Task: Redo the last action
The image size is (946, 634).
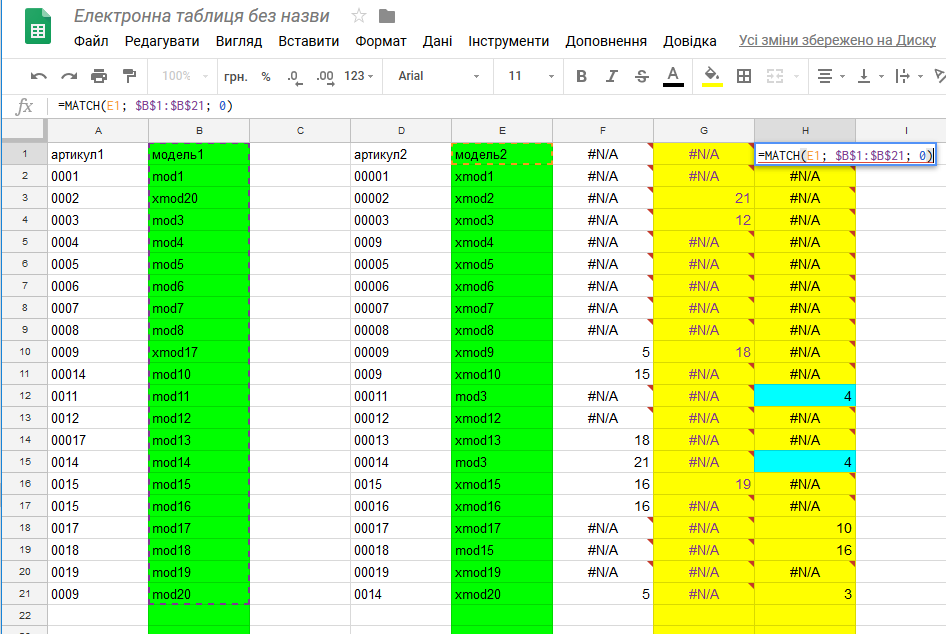Action: [x=69, y=76]
